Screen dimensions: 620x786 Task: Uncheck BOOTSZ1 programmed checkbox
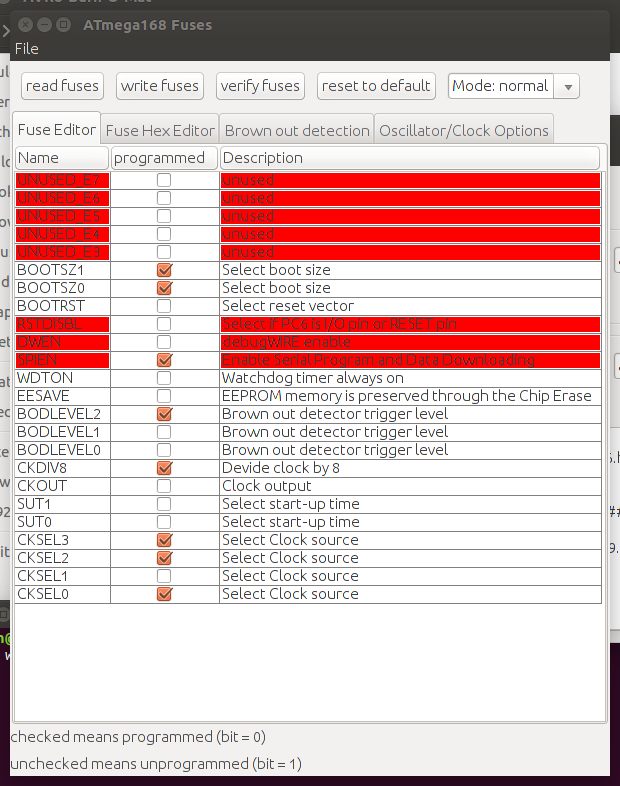point(164,270)
